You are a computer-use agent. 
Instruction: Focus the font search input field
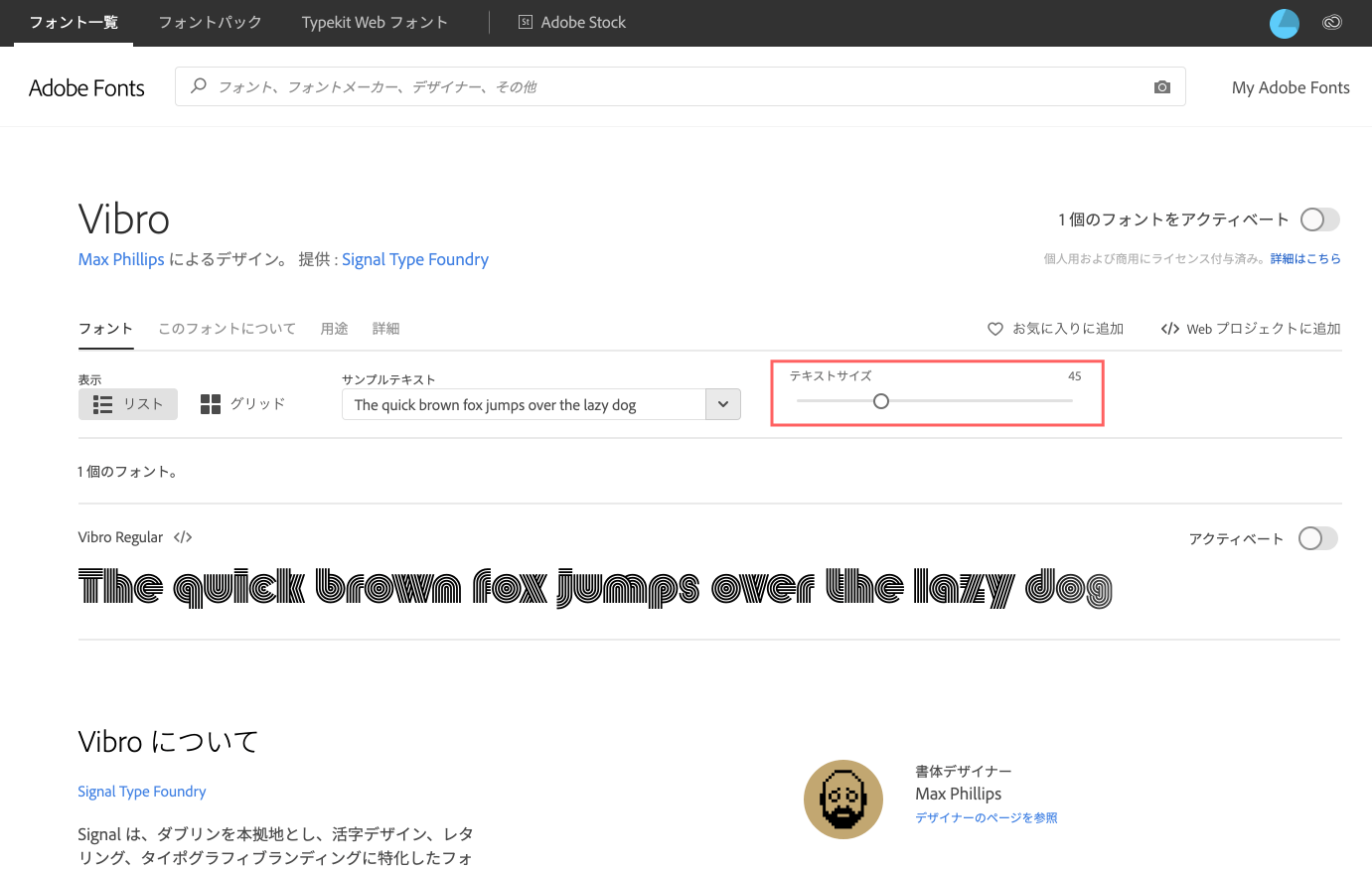[681, 86]
